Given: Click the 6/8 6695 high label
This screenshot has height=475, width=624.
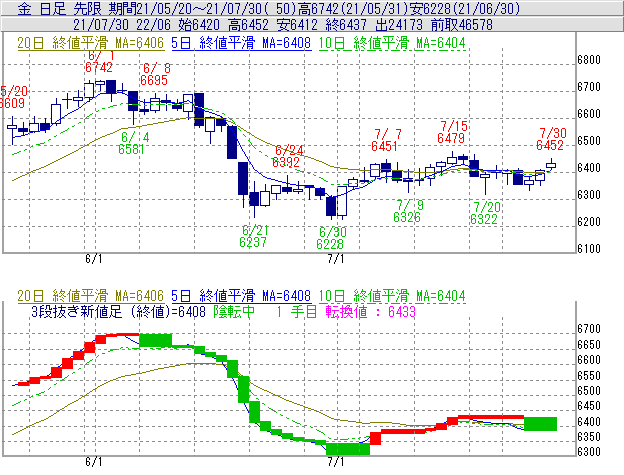Looking at the screenshot, I should [154, 74].
